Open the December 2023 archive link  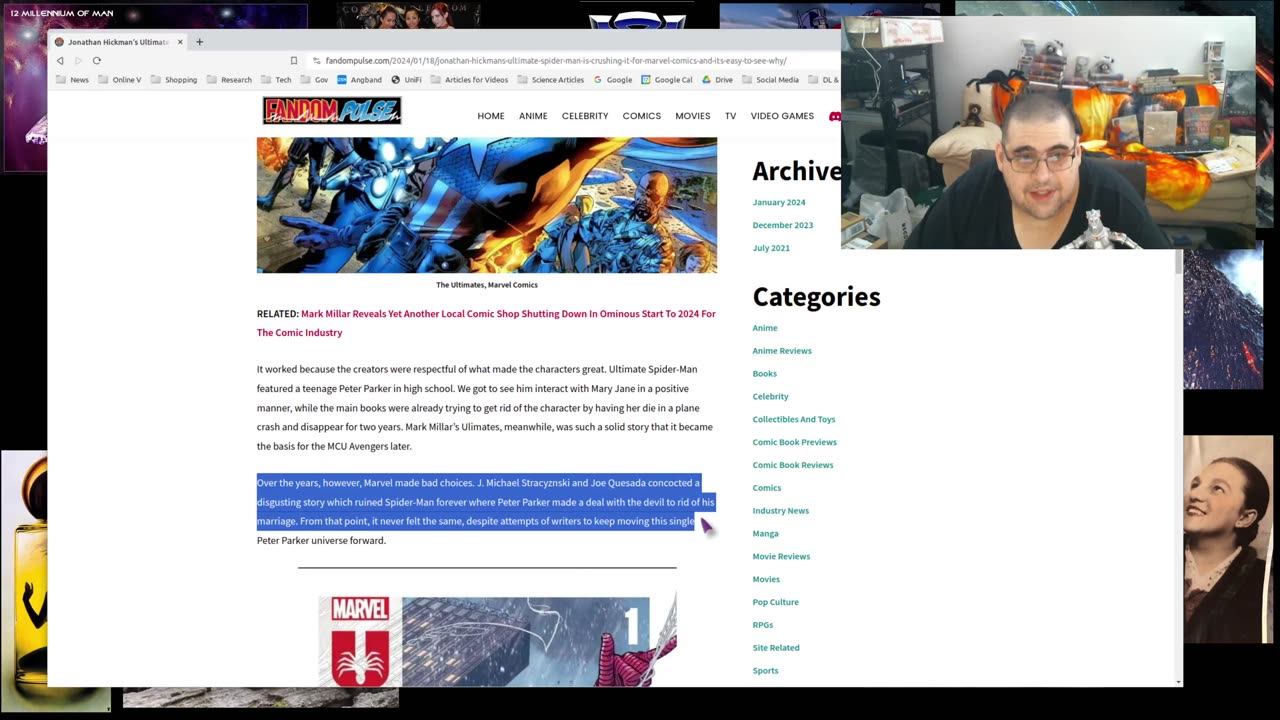783,225
